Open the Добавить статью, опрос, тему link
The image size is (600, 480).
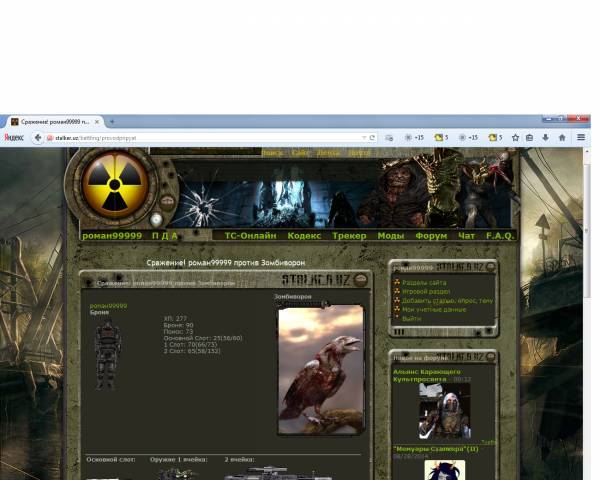[447, 301]
